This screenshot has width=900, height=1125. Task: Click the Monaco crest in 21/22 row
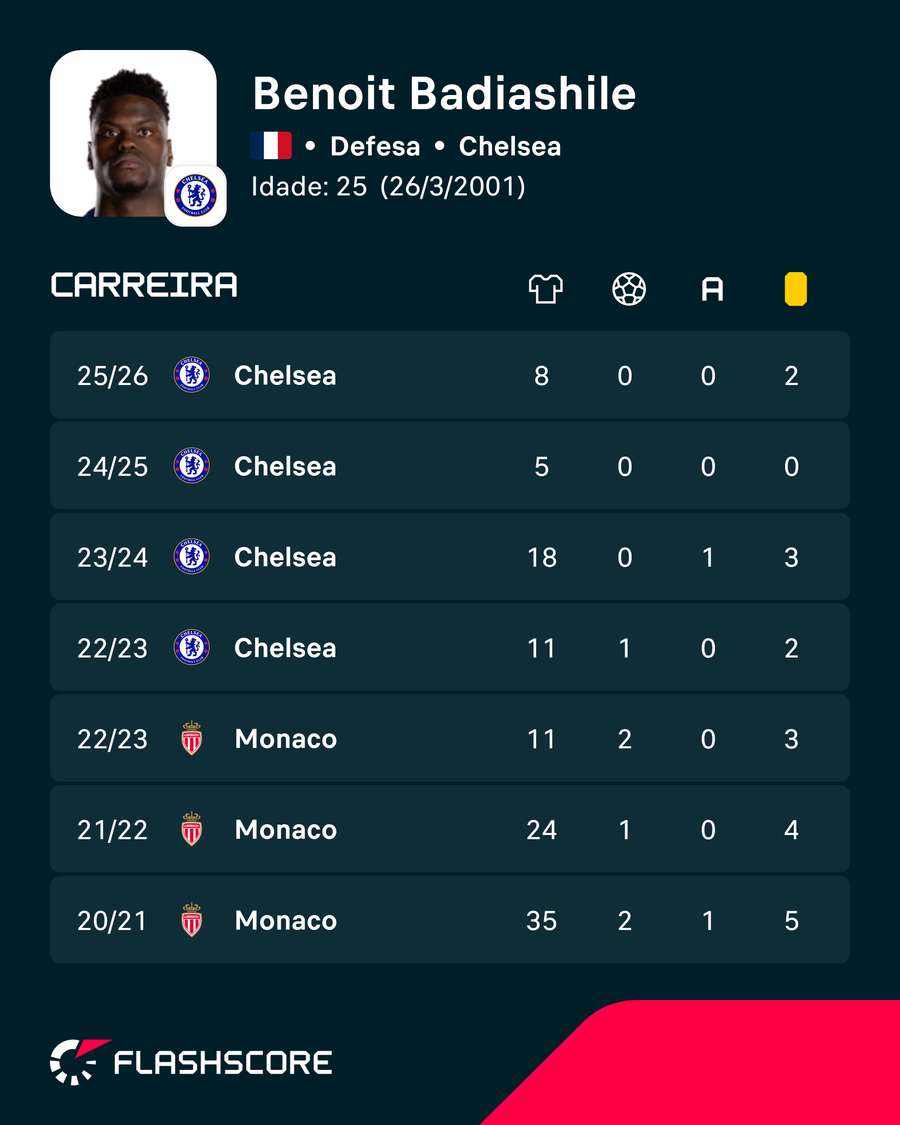pos(192,829)
